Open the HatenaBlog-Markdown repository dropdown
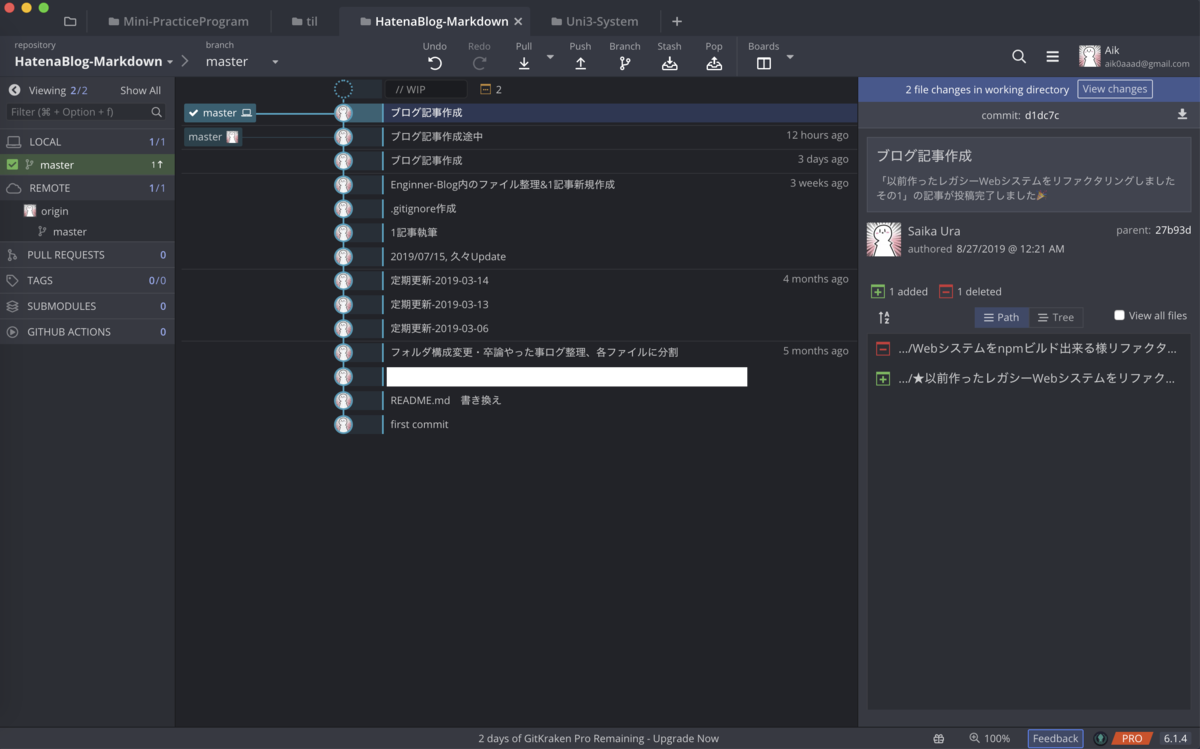The height and width of the screenshot is (749, 1200). click(171, 60)
